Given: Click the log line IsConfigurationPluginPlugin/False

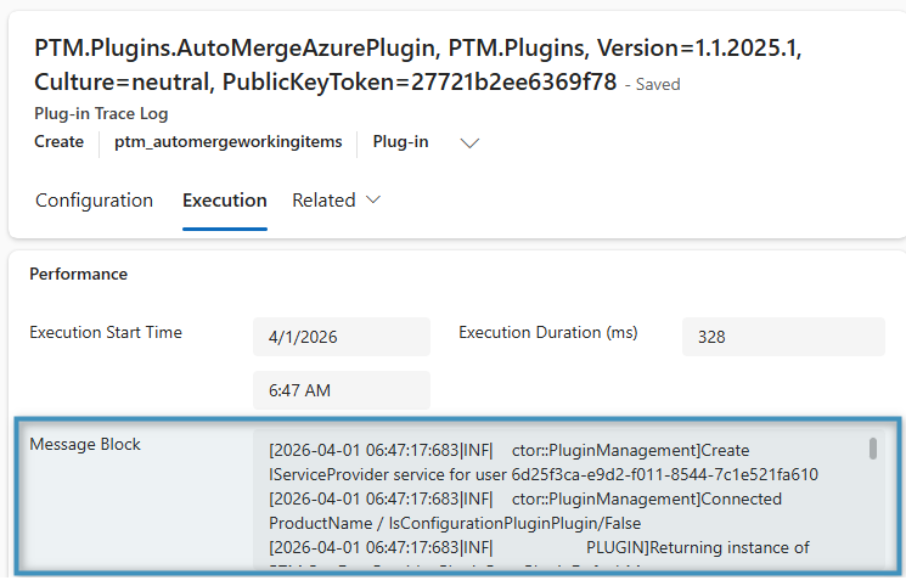Looking at the screenshot, I should [x=455, y=524].
